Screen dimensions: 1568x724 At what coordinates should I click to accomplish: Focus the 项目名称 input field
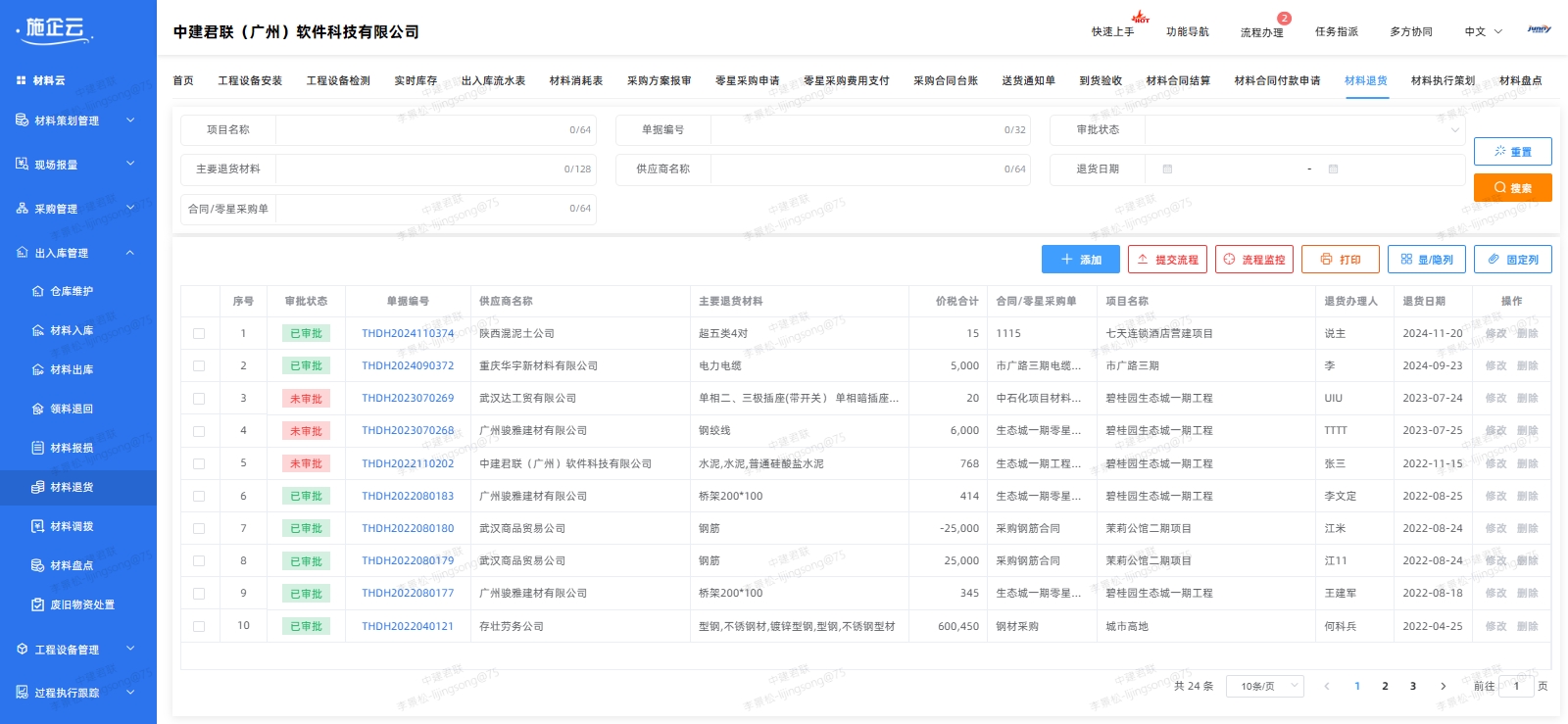435,129
